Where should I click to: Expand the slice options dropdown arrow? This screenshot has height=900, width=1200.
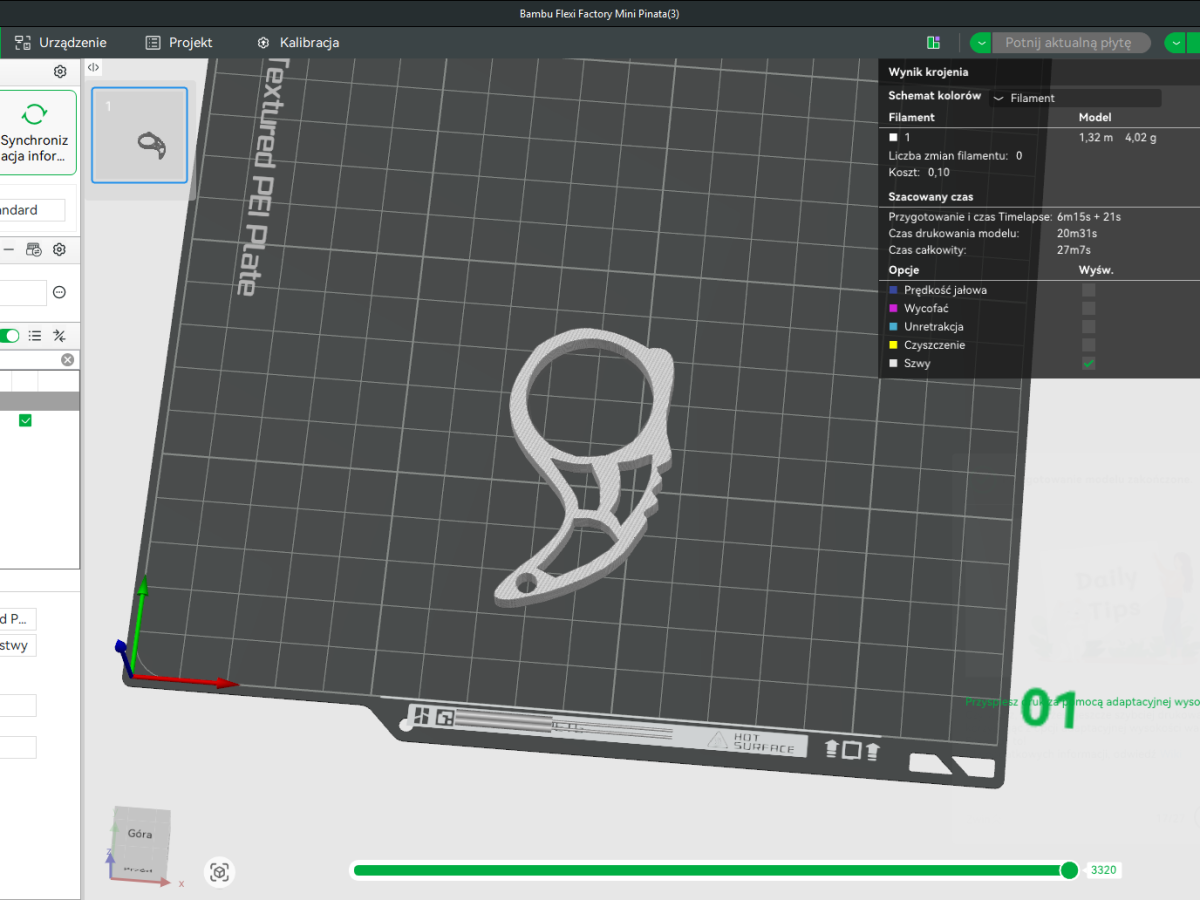(981, 43)
